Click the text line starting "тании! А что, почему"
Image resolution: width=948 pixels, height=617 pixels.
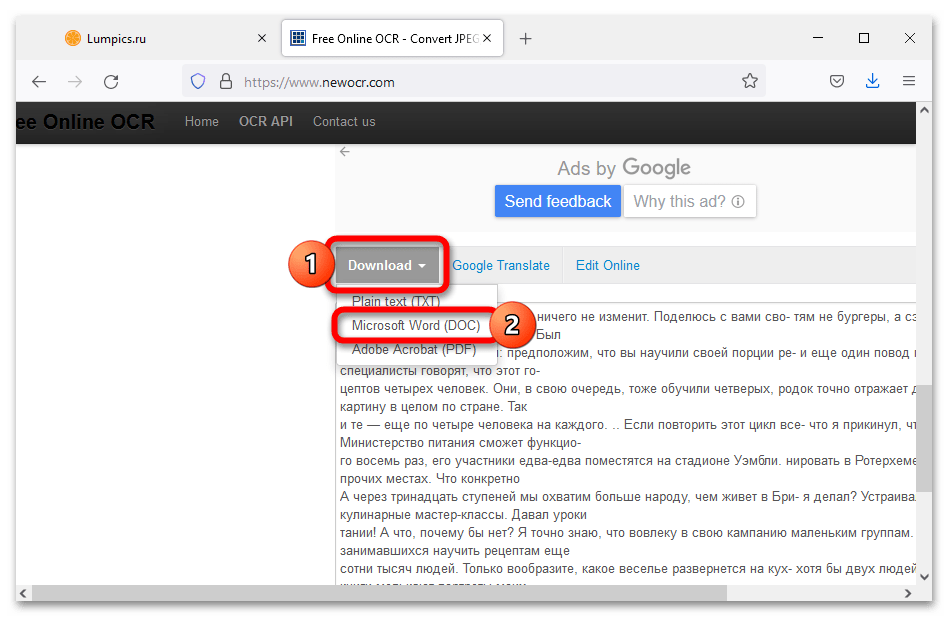(626, 533)
